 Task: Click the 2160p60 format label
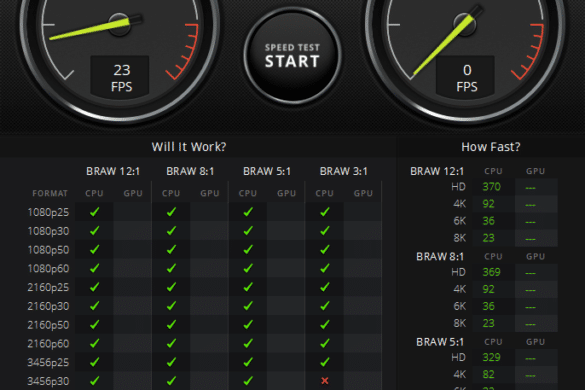49,343
